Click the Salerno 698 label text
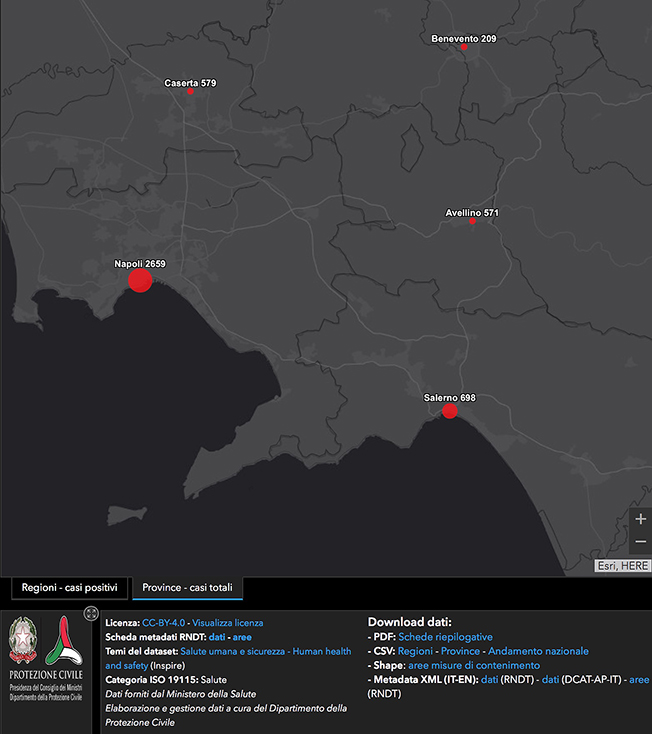 tap(449, 398)
